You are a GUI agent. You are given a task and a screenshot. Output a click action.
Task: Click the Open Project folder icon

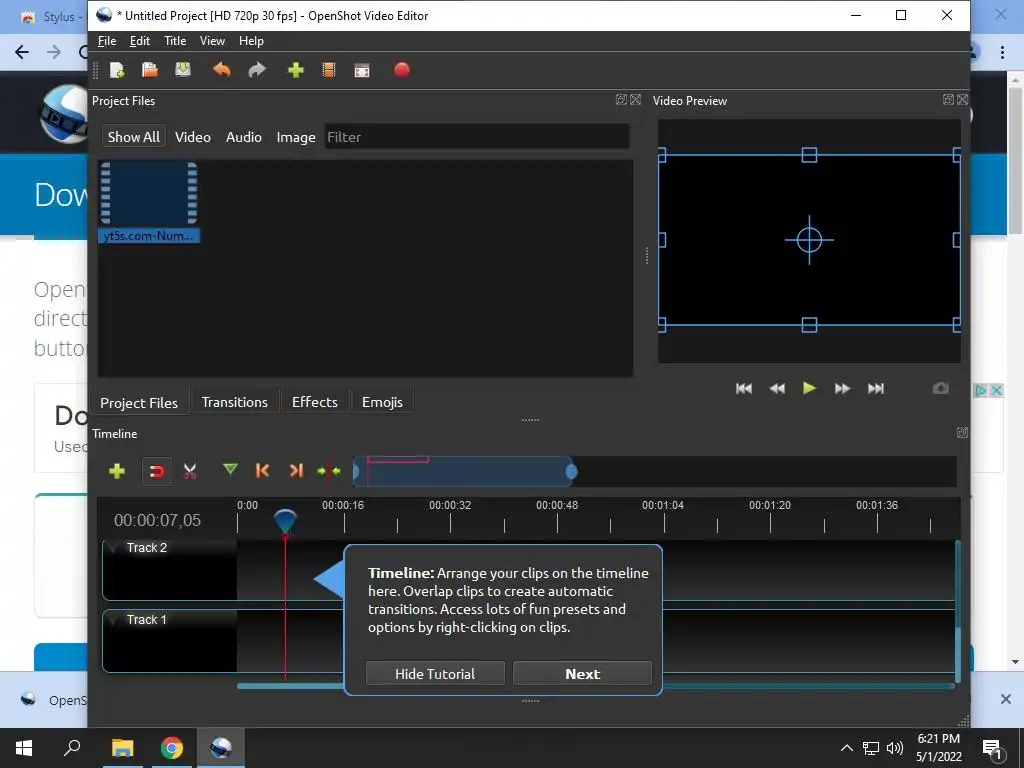click(150, 70)
